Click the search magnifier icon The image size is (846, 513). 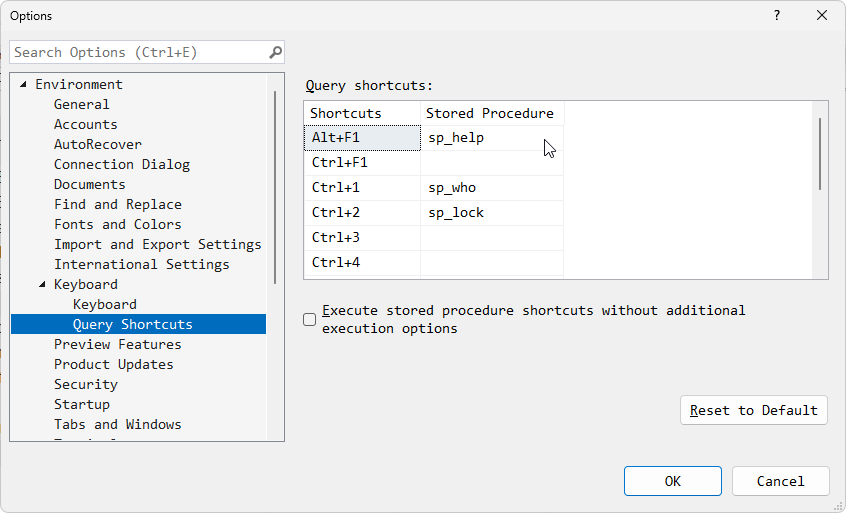tap(275, 52)
